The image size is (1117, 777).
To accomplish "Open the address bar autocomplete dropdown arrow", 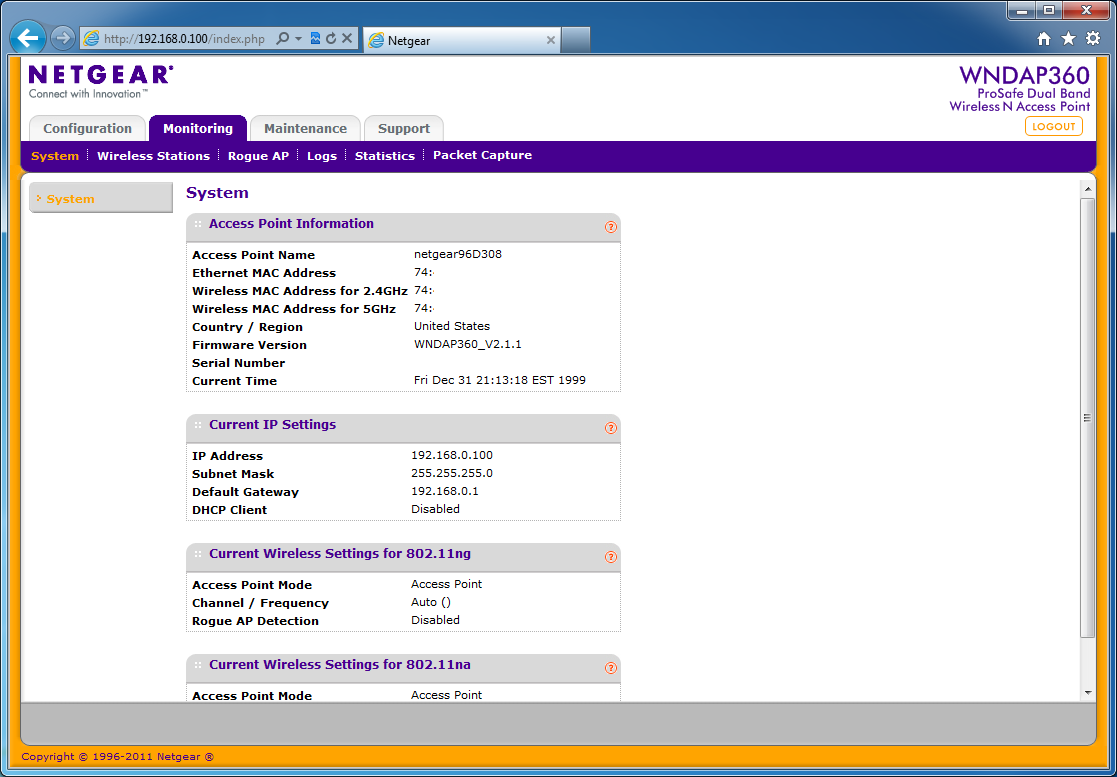I will (x=298, y=38).
